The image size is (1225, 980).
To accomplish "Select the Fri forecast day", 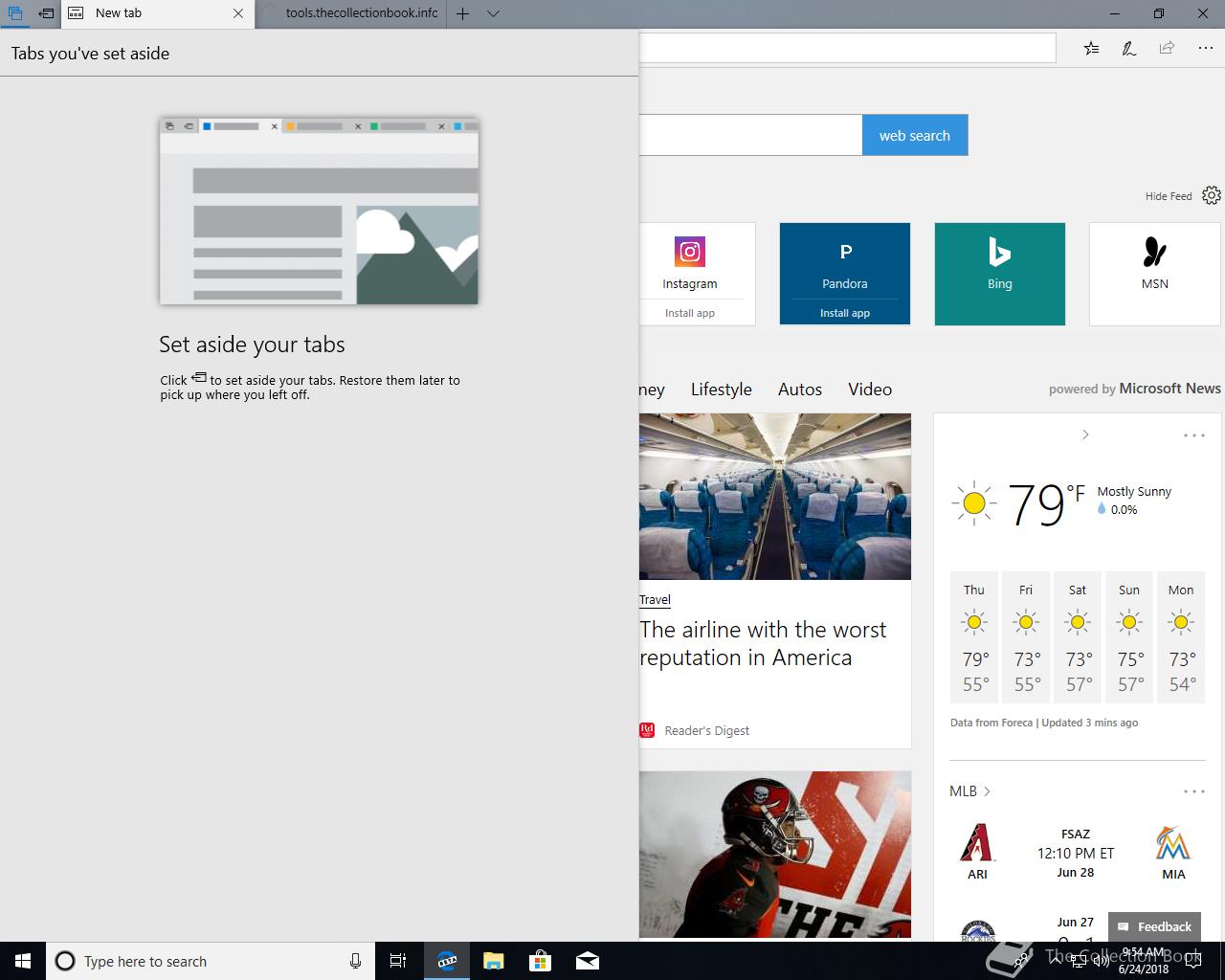I will pos(1026,636).
